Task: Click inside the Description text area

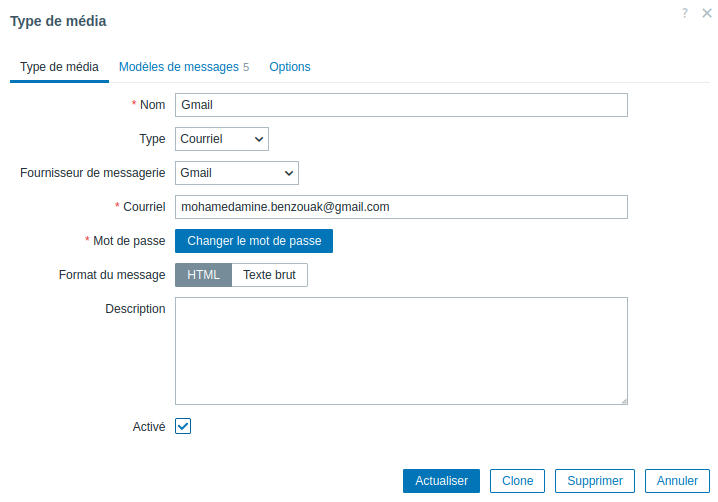Action: coord(401,351)
